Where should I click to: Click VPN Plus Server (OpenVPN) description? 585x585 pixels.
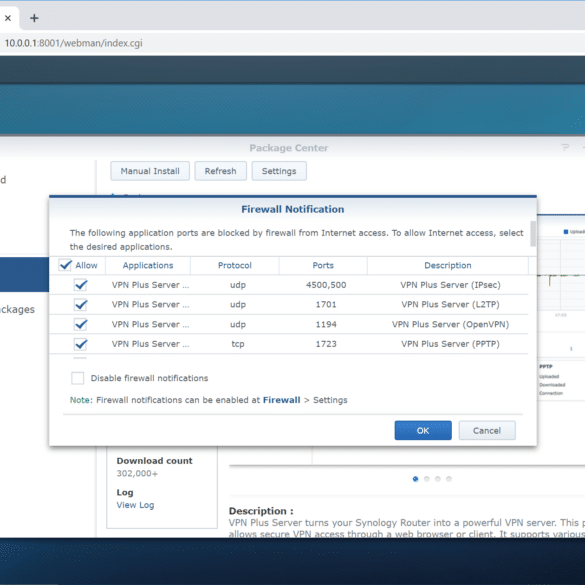point(450,324)
